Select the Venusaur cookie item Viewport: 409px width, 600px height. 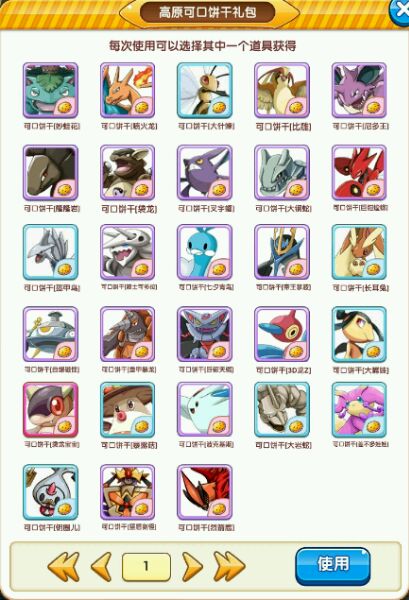51,91
